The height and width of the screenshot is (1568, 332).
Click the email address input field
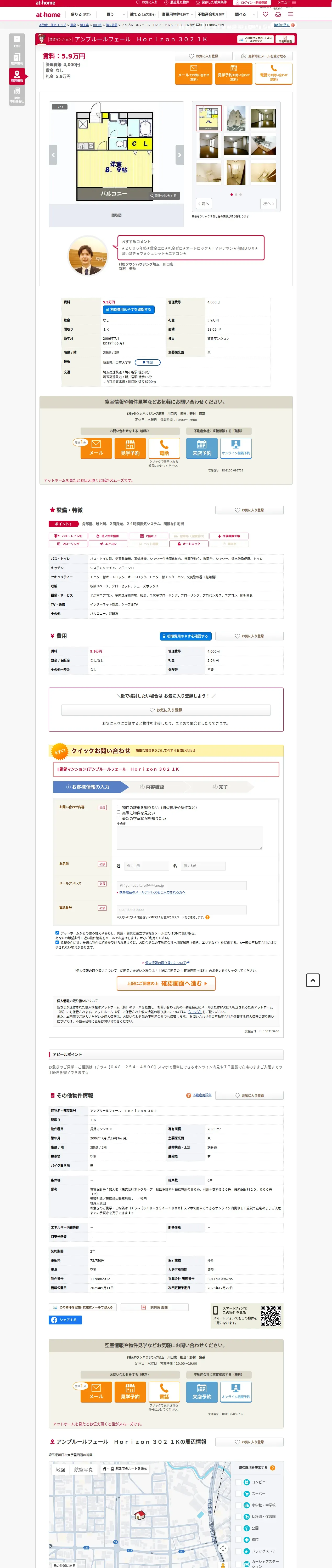(x=182, y=886)
